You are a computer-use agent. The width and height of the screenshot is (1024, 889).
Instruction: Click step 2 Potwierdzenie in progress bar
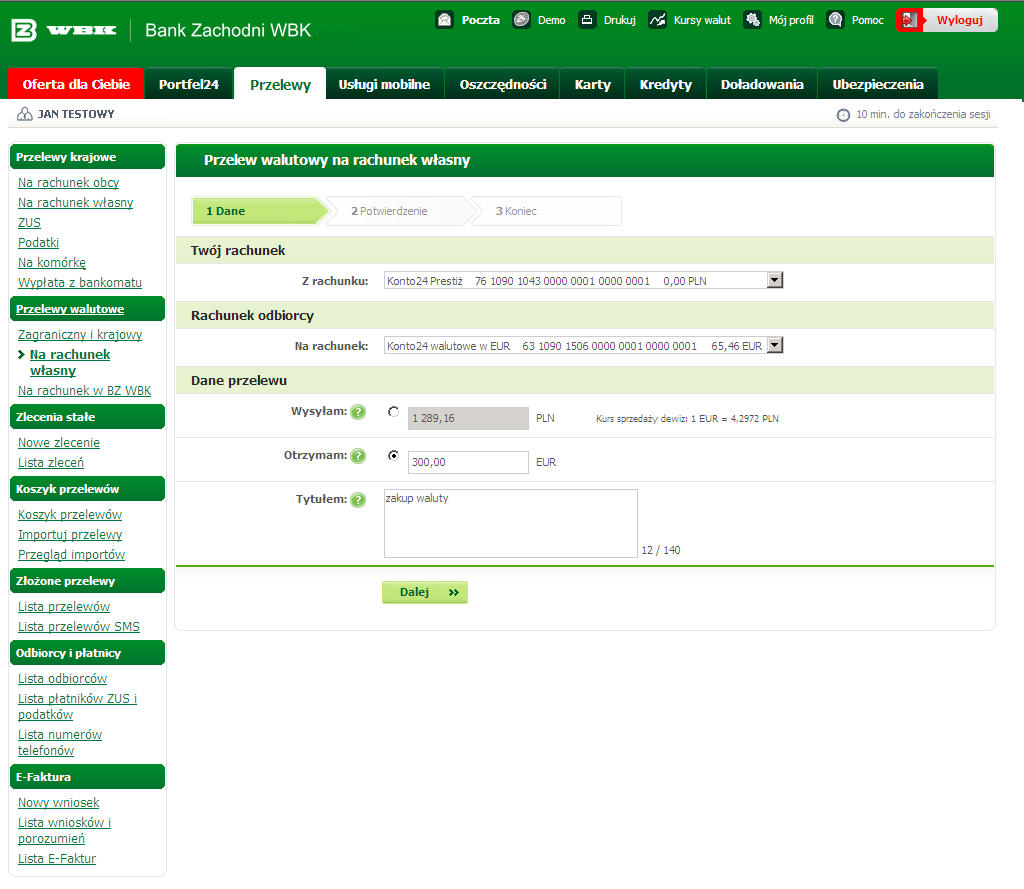(x=400, y=211)
